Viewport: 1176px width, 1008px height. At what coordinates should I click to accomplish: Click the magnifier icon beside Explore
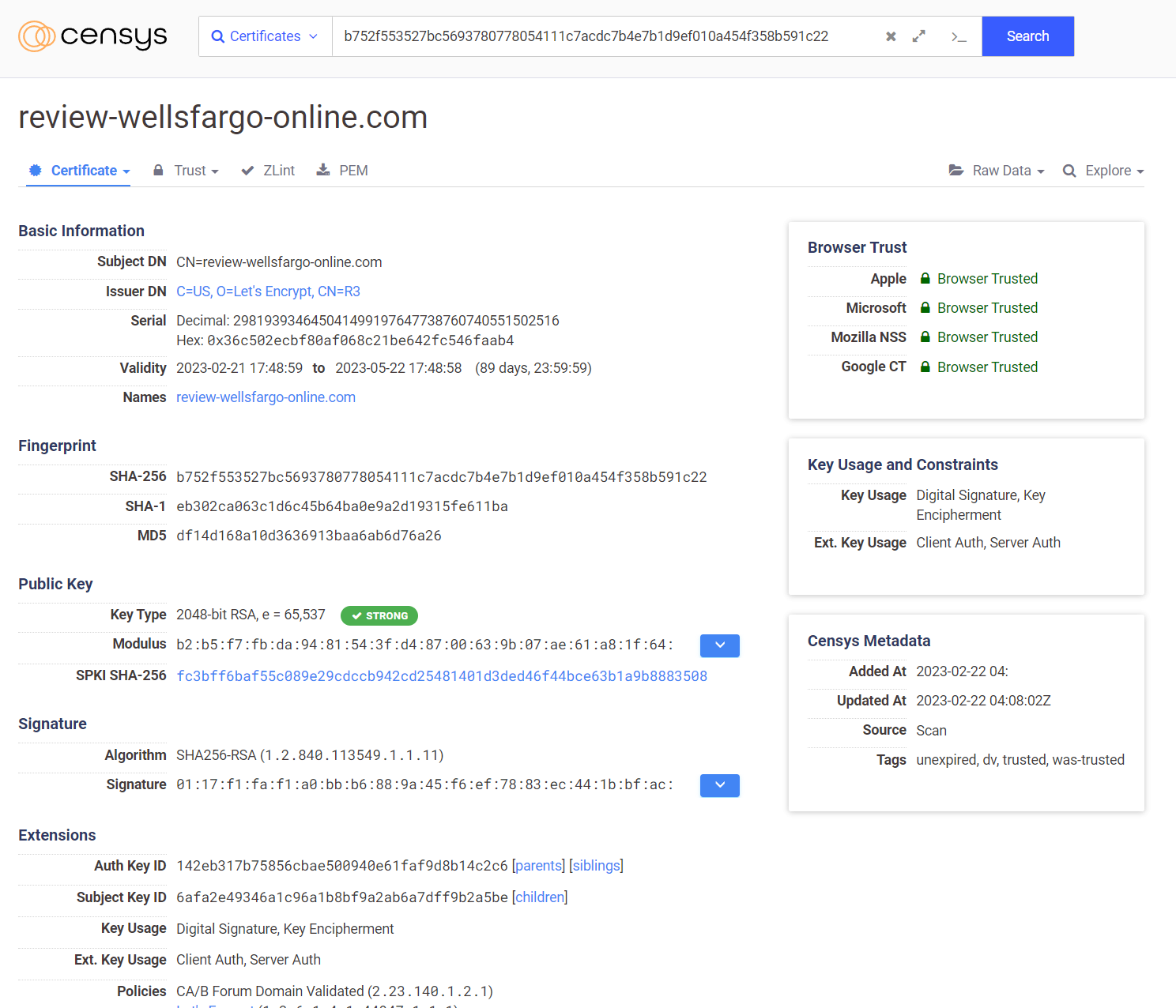coord(1069,171)
